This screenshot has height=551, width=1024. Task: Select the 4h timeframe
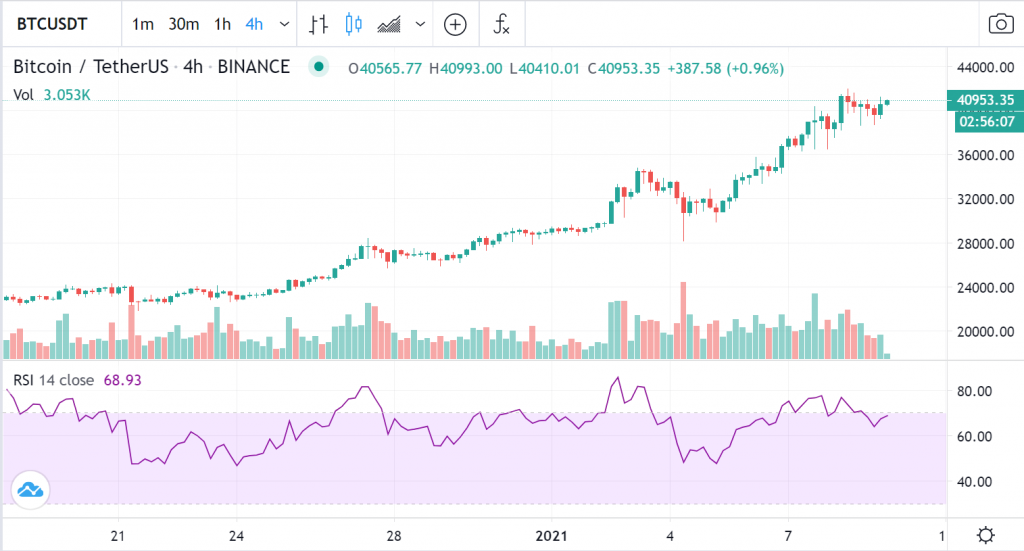(x=256, y=23)
